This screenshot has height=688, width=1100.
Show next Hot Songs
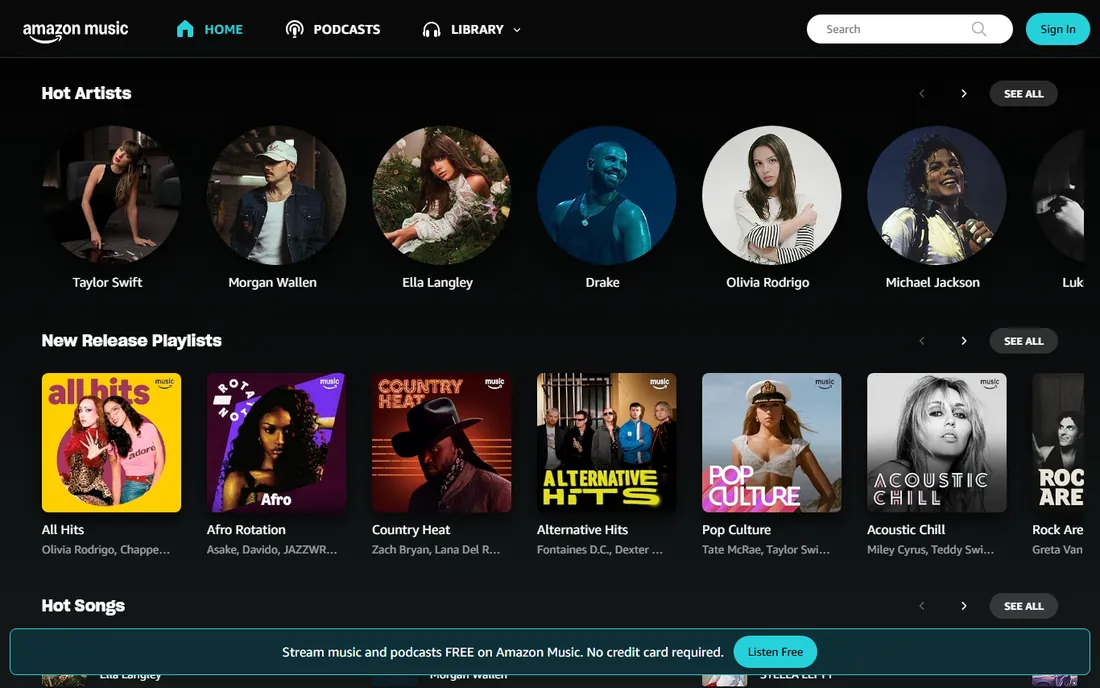(x=964, y=606)
